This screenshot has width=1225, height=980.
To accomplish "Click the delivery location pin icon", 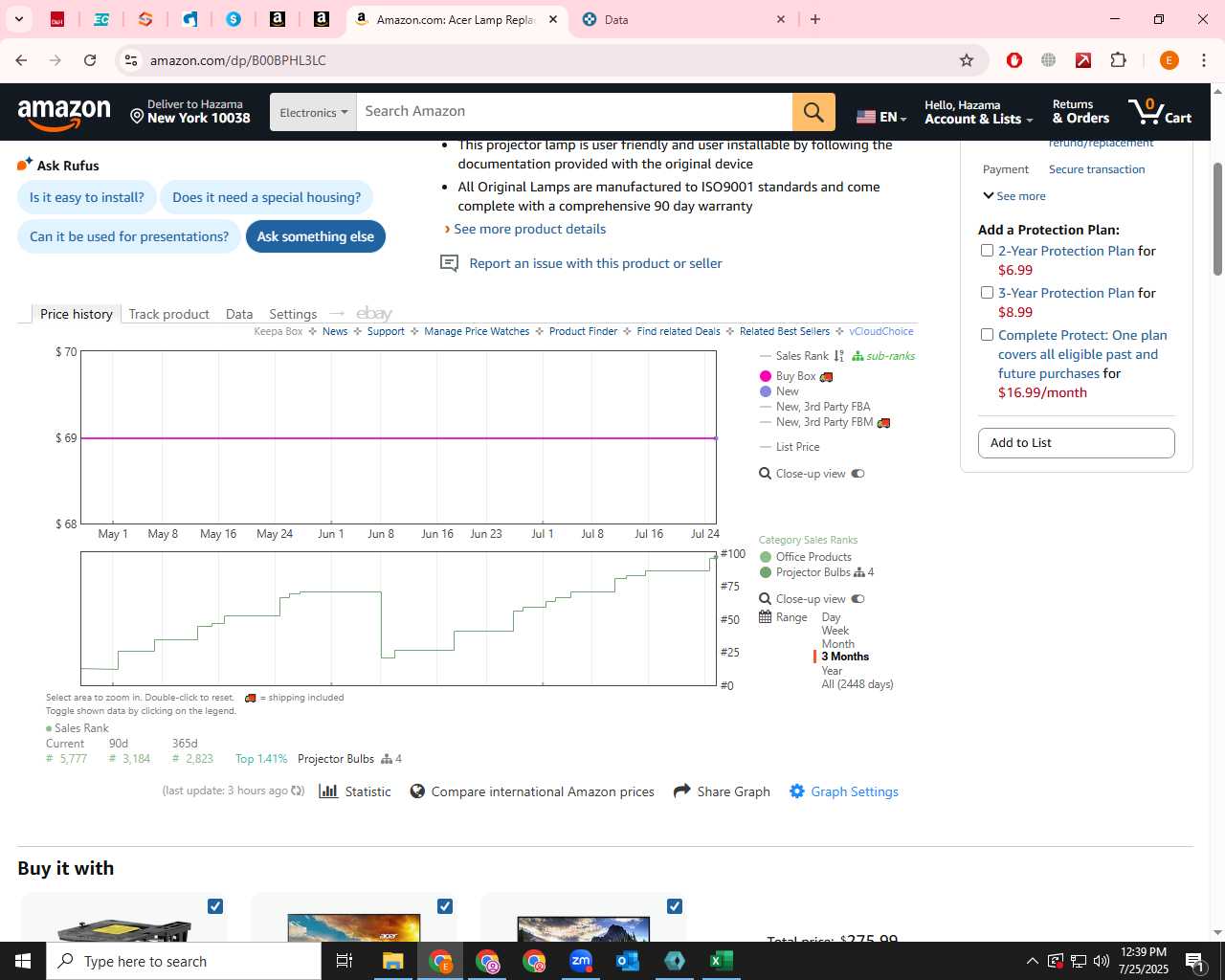I will (x=137, y=117).
